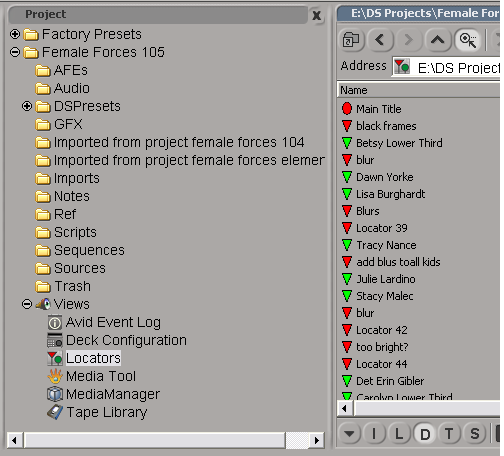504x456 pixels.
Task: Click red marker of add blus toall kids
Action: pyautogui.click(x=347, y=262)
